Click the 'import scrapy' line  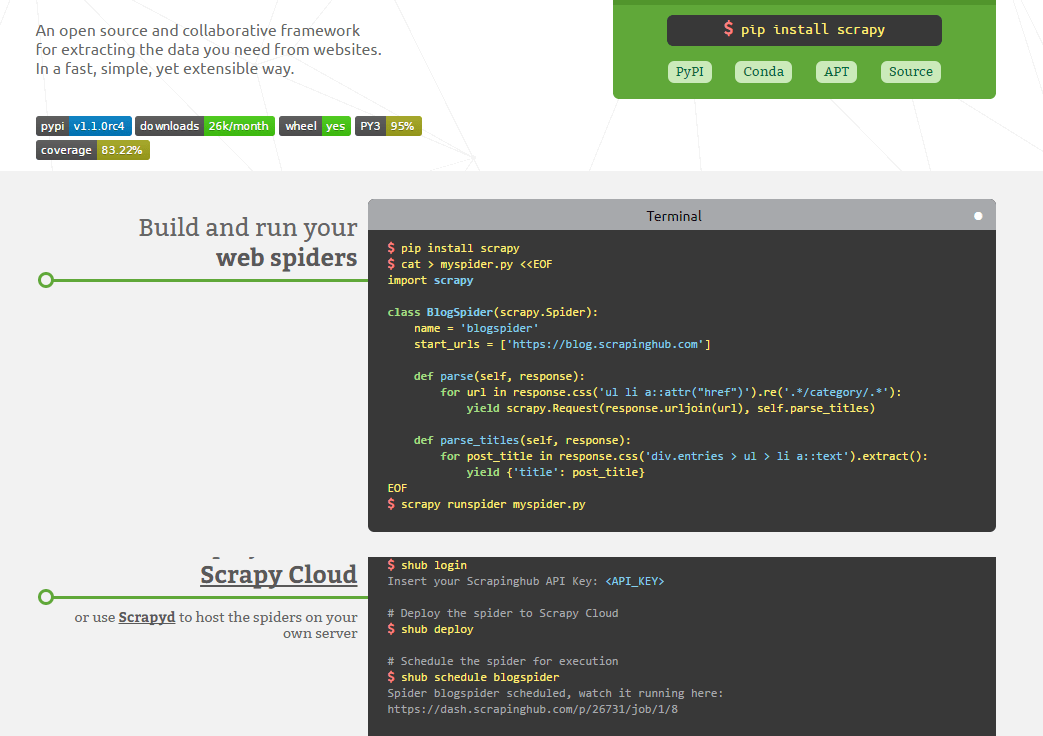point(430,280)
